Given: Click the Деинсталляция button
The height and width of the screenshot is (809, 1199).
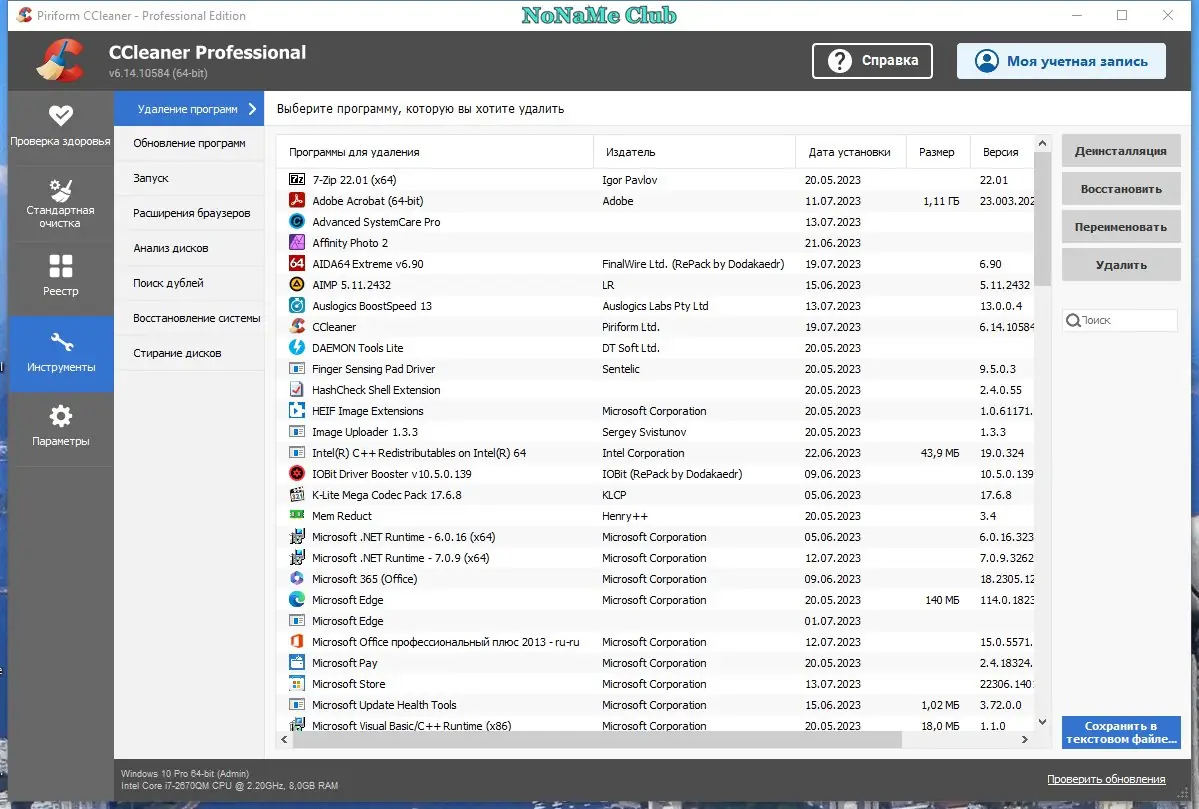Looking at the screenshot, I should pyautogui.click(x=1120, y=150).
